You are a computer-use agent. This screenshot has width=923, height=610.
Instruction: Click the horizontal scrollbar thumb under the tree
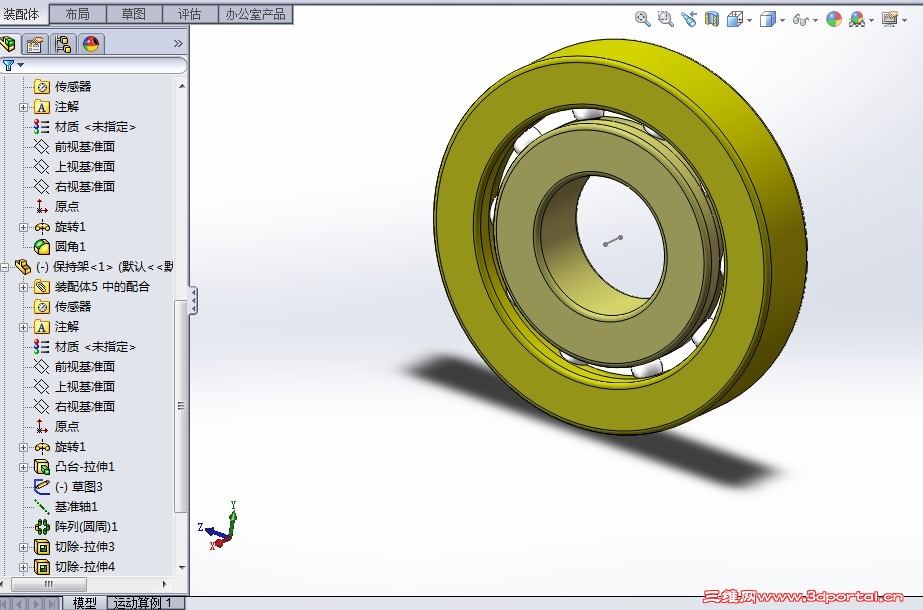click(49, 584)
